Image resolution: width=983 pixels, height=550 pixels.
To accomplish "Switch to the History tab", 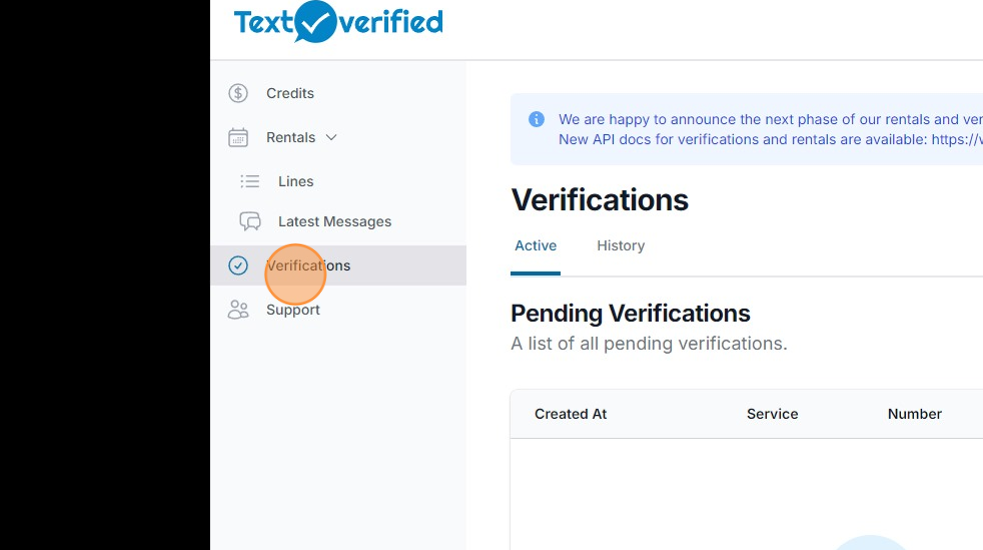I will pos(620,245).
